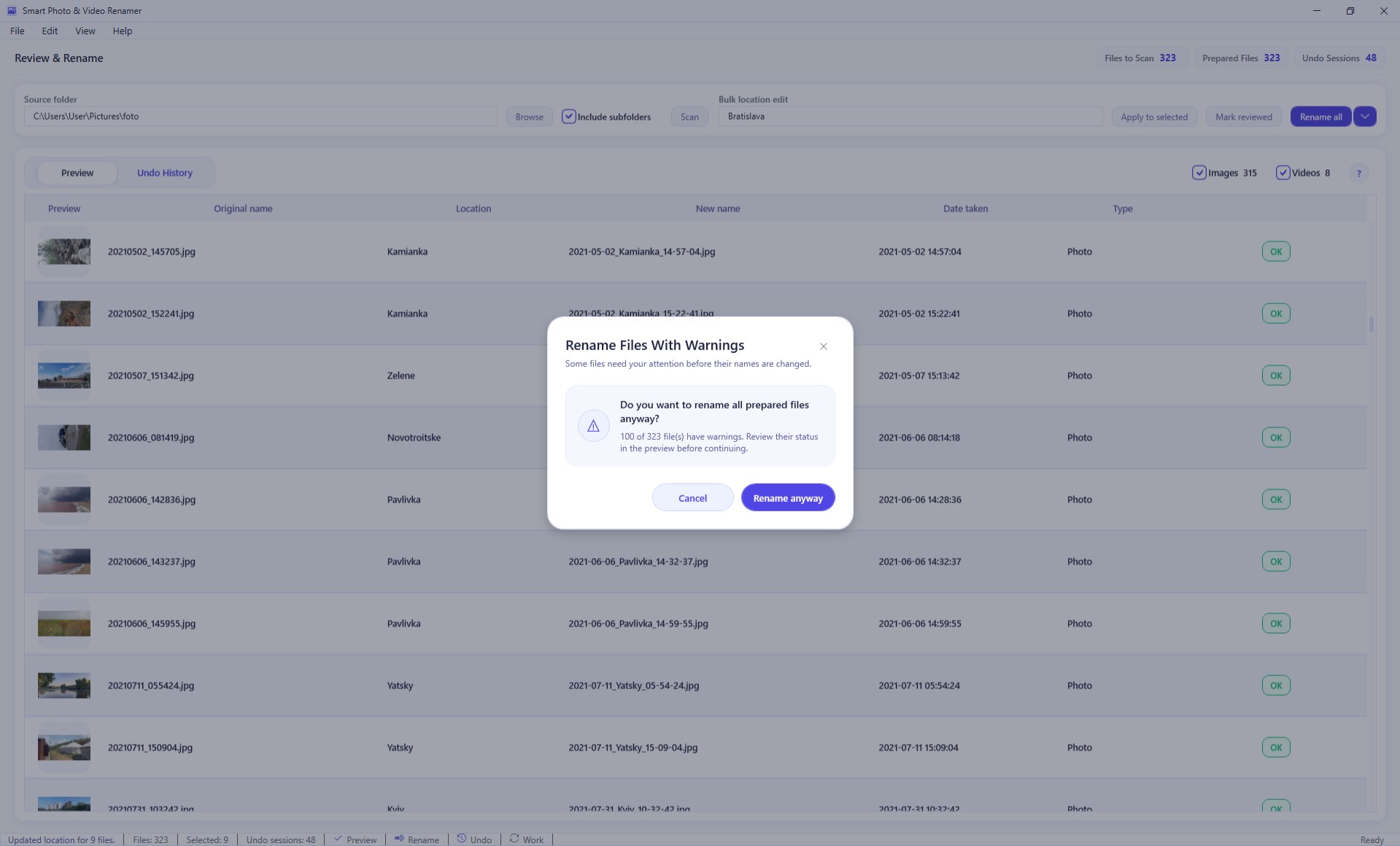Click Novotroitske location cell
The image size is (1400, 846).
pyautogui.click(x=414, y=438)
